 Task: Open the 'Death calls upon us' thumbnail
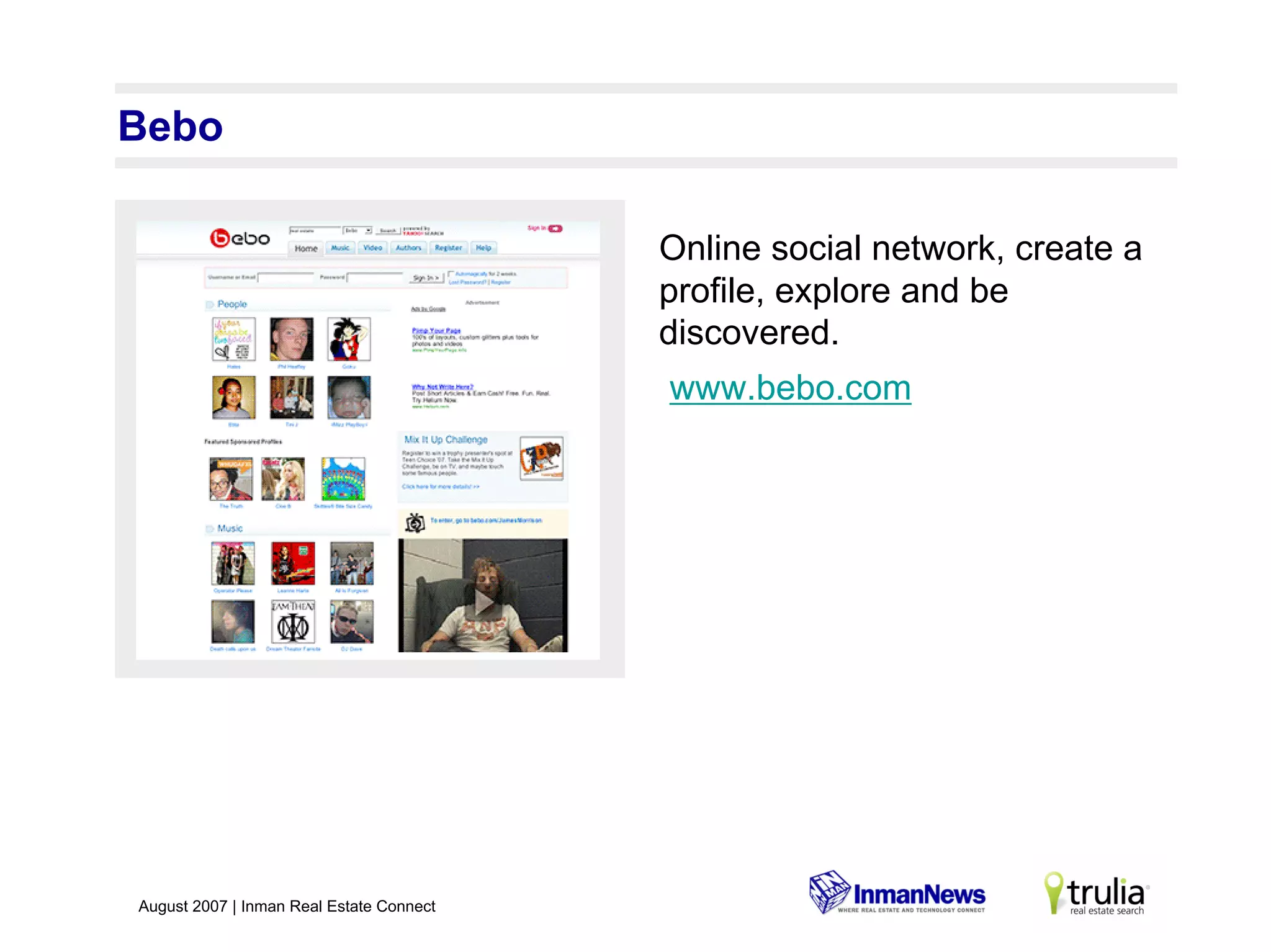[x=233, y=622]
